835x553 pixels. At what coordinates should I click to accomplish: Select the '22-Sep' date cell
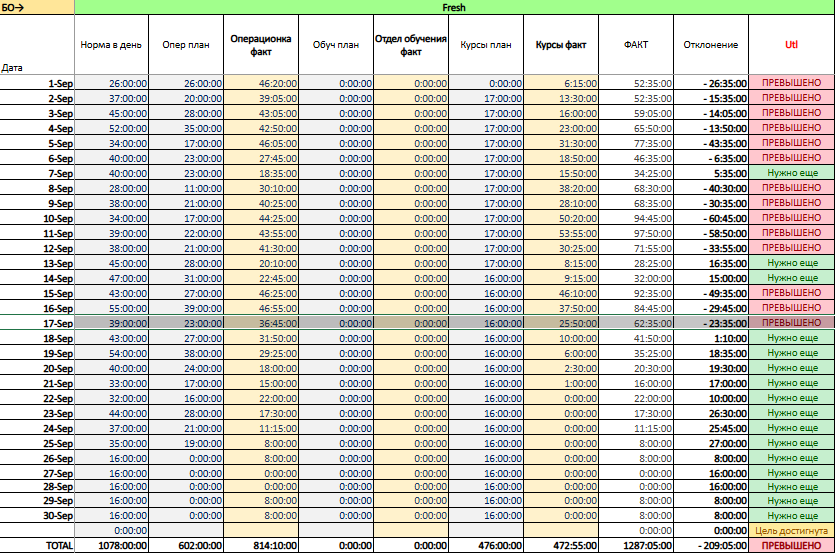click(37, 399)
